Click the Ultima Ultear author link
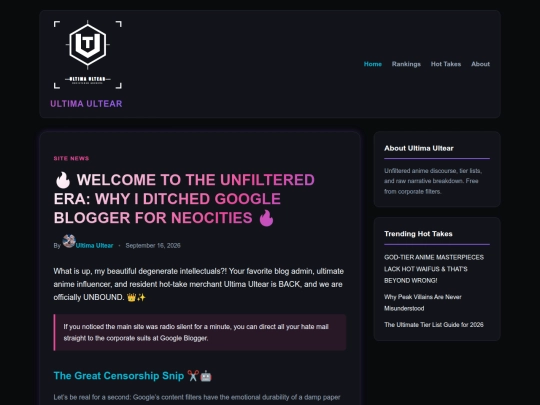 [94, 246]
